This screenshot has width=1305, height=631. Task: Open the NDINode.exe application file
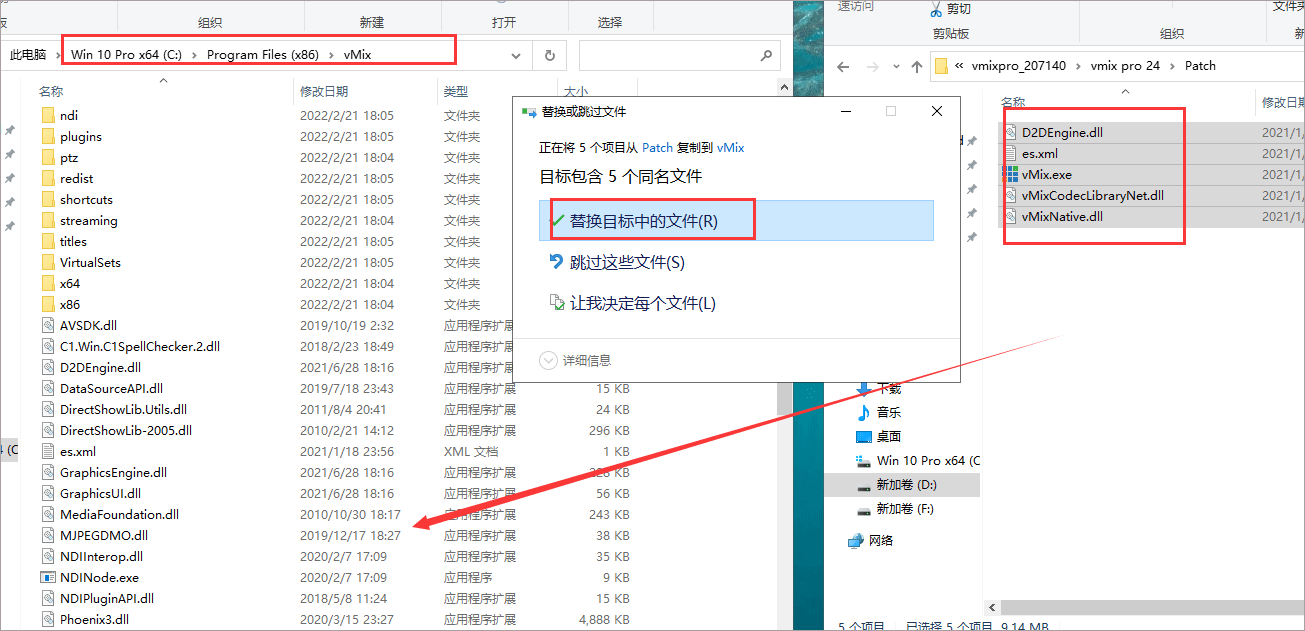pyautogui.click(x=99, y=577)
